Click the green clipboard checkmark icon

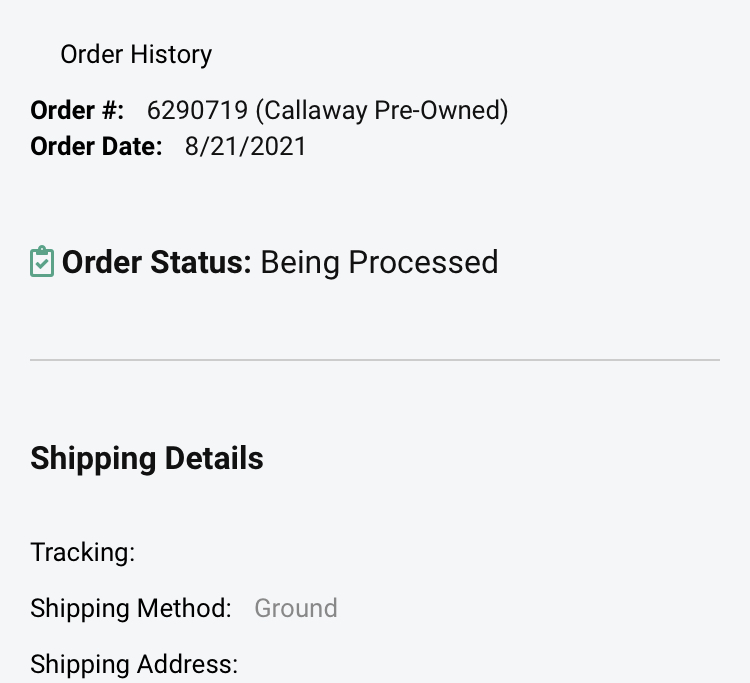pos(41,262)
